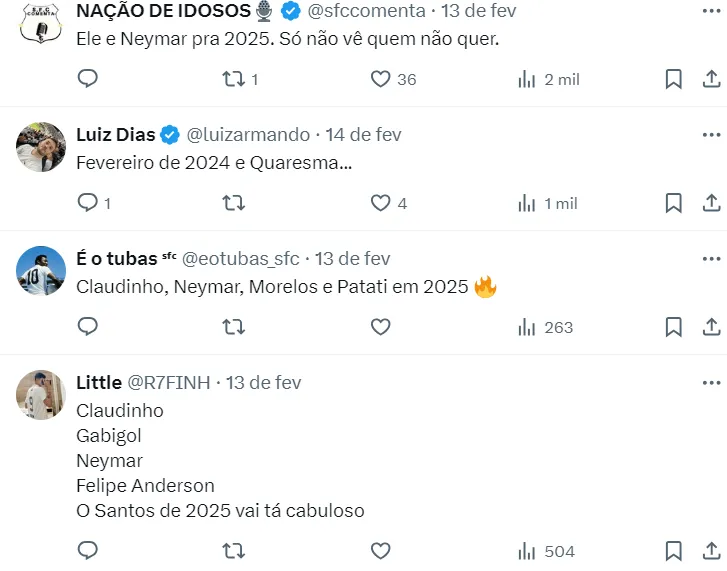Repost the É o tubas tweet
727x571 pixels.
pos(234,327)
